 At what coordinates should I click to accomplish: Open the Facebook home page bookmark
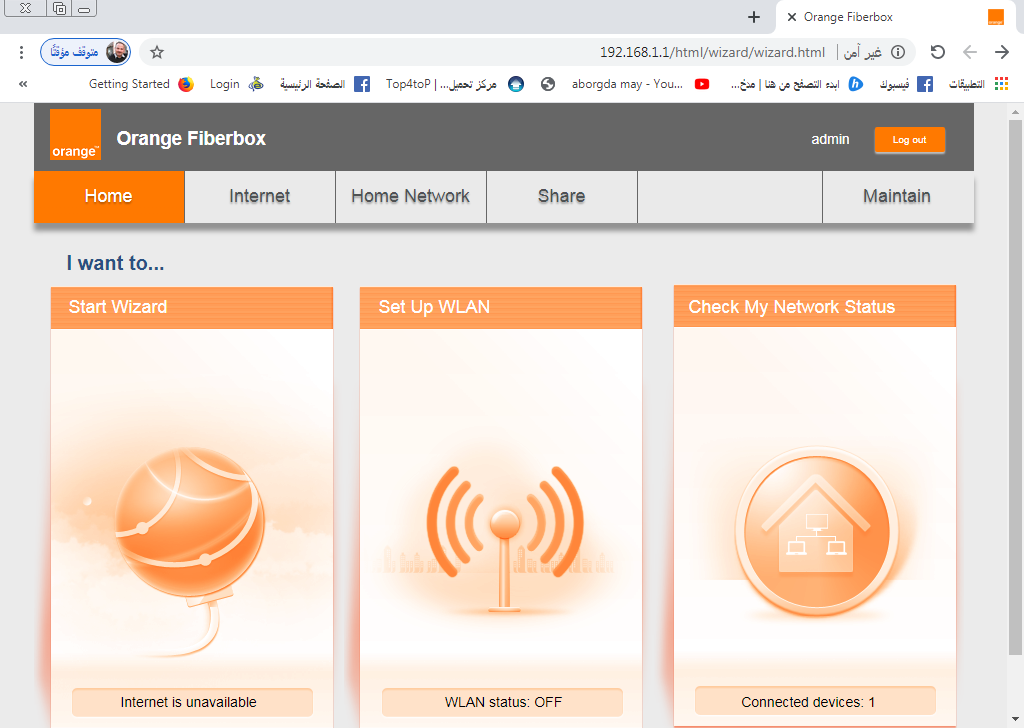coord(325,84)
